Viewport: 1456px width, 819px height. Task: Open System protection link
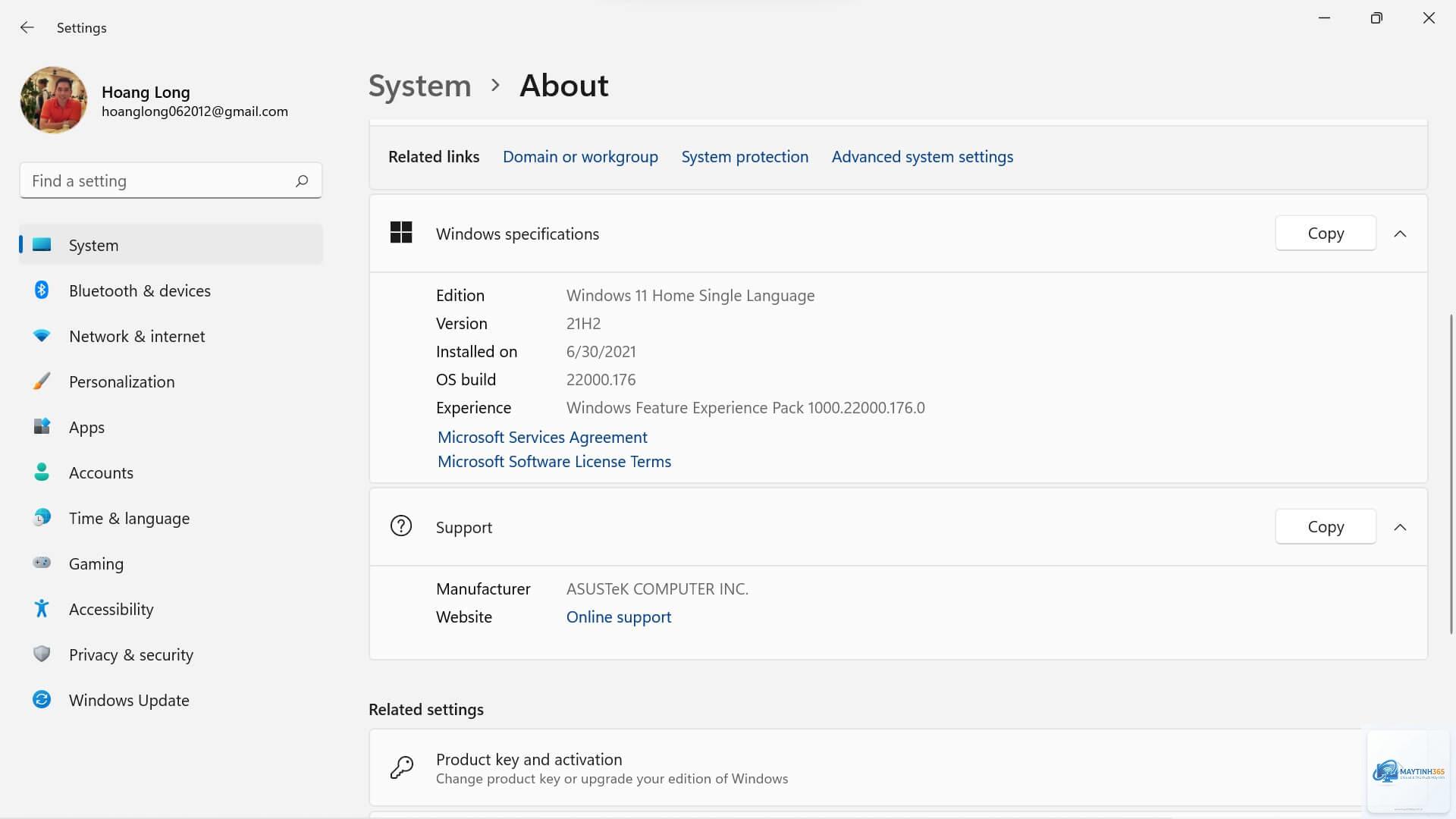[745, 157]
